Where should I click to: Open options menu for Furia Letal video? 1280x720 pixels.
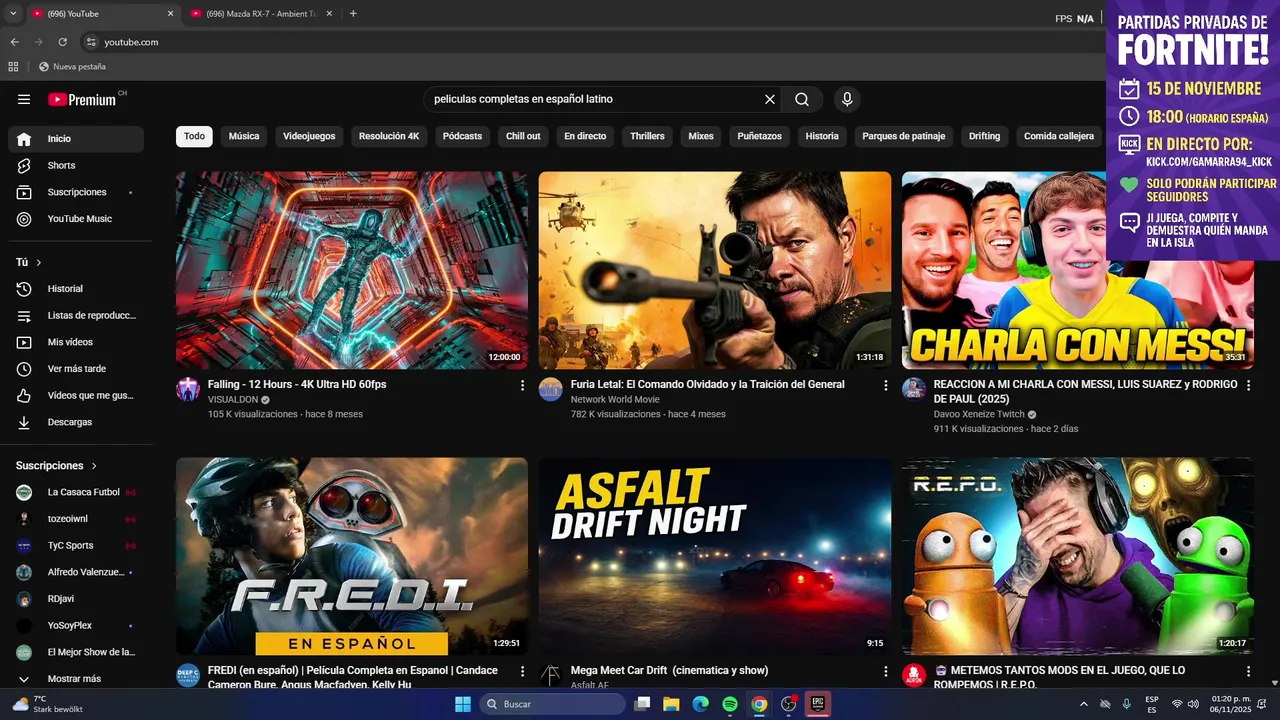pos(885,385)
